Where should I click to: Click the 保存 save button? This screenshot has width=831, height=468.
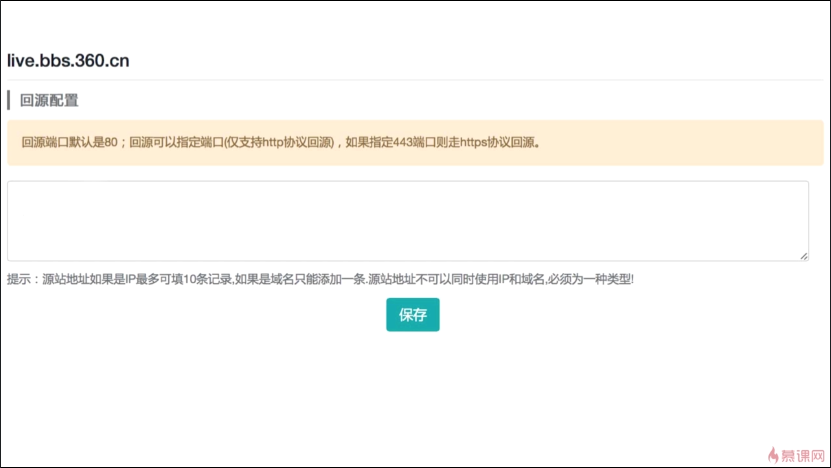click(412, 315)
